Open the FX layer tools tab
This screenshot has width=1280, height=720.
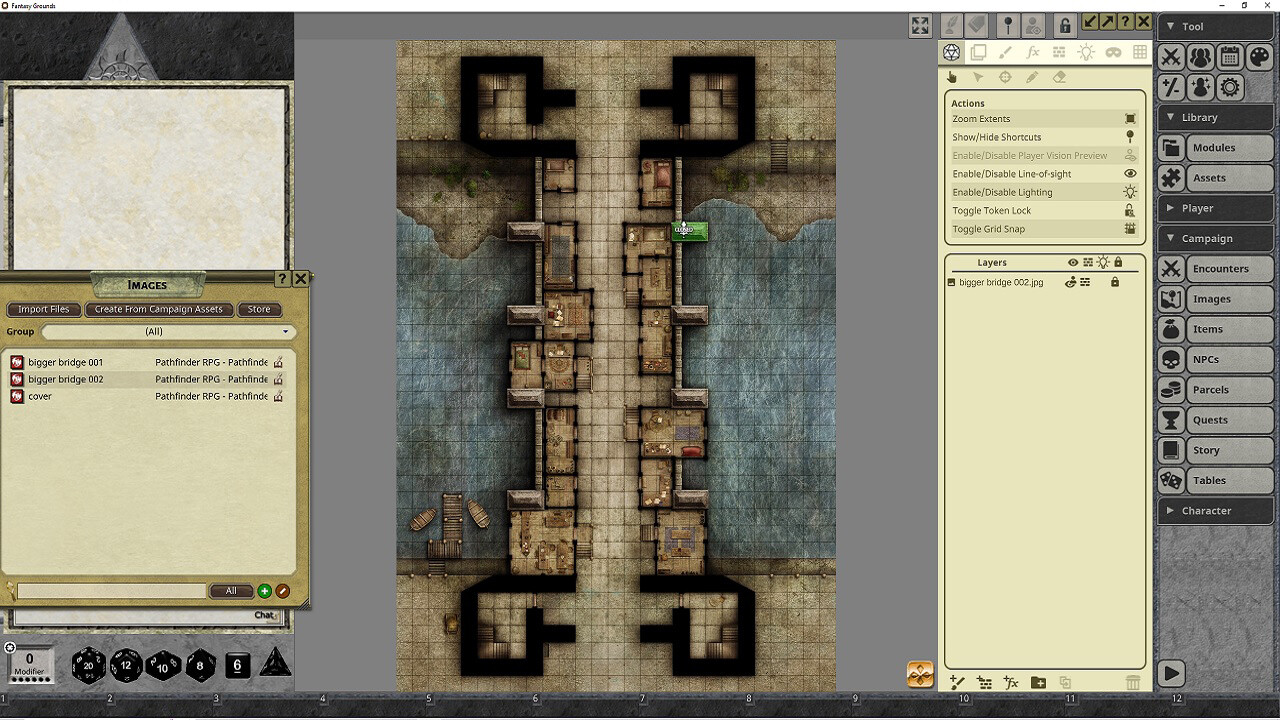pyautogui.click(x=1033, y=52)
